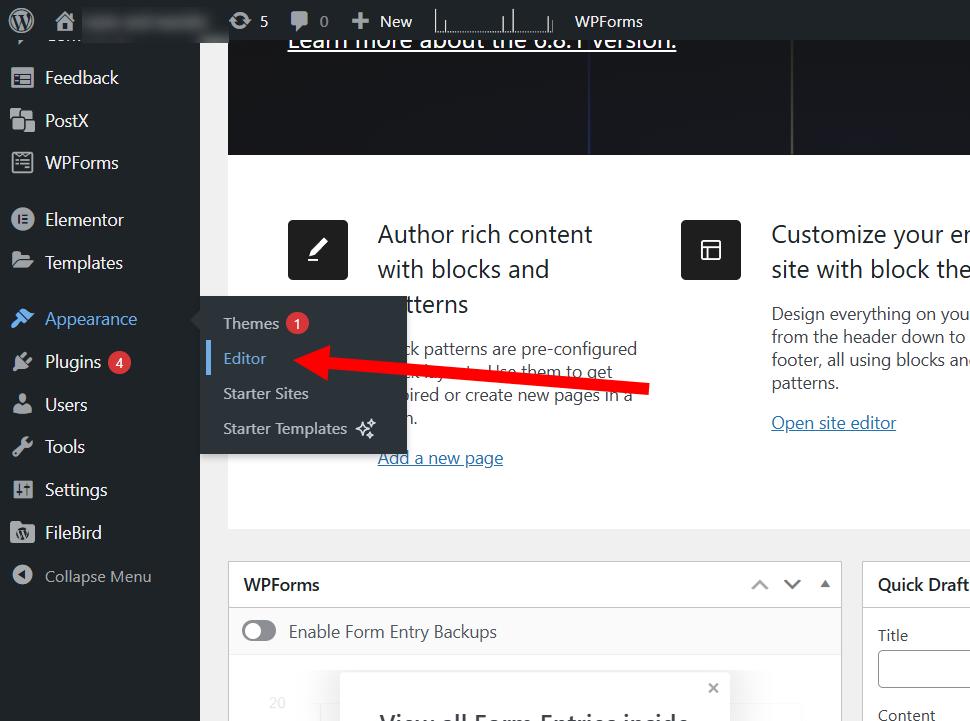Follow the Open site editor link

point(833,423)
